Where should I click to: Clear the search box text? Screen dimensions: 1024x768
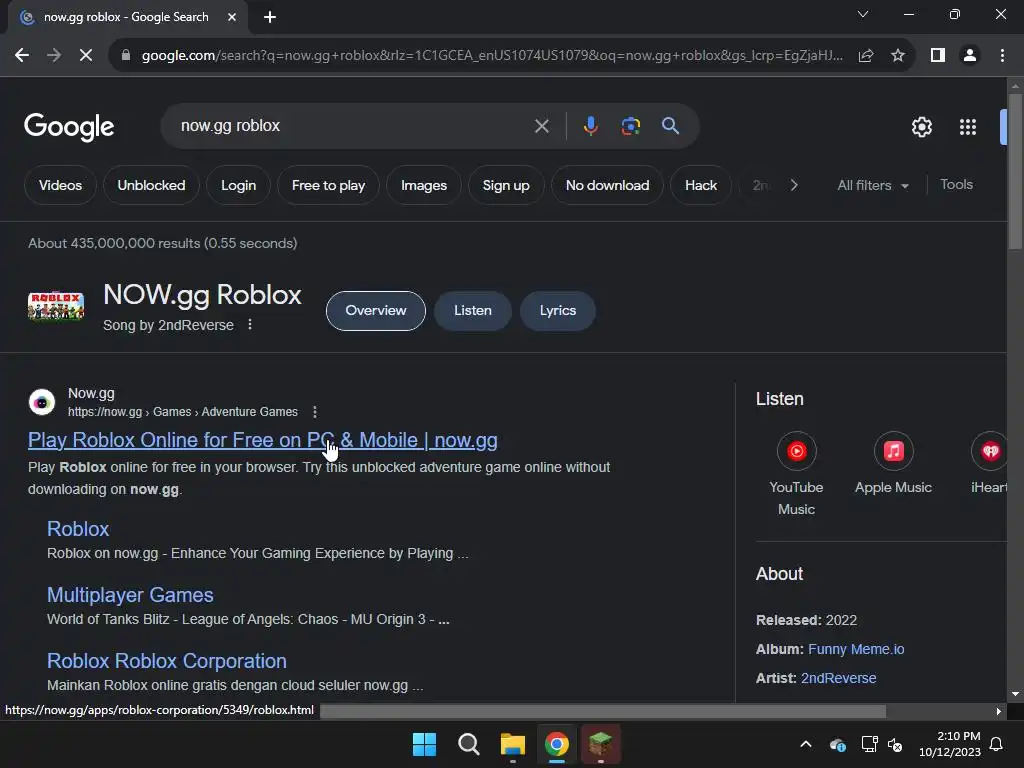click(x=541, y=126)
